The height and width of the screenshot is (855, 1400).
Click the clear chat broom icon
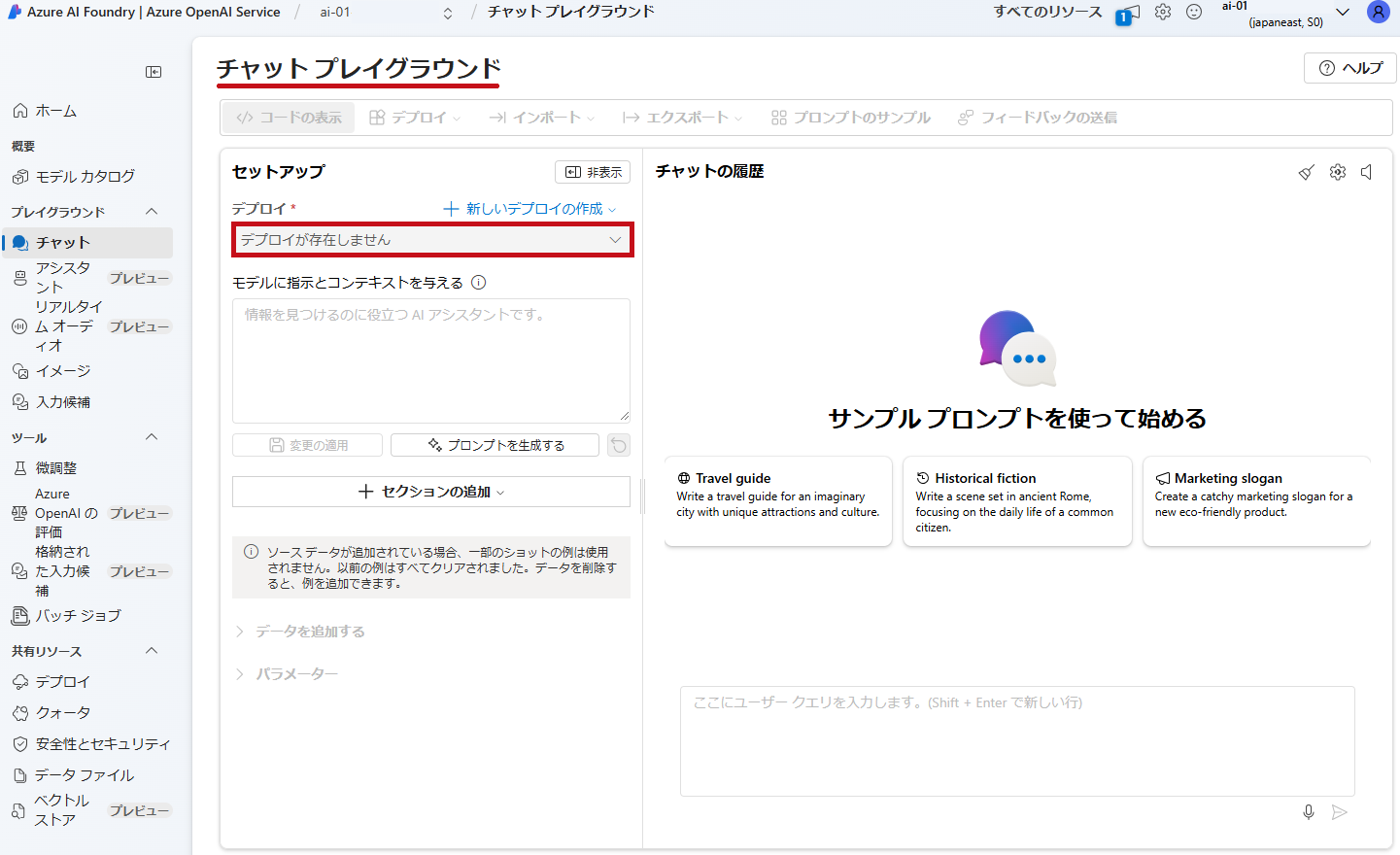tap(1307, 172)
